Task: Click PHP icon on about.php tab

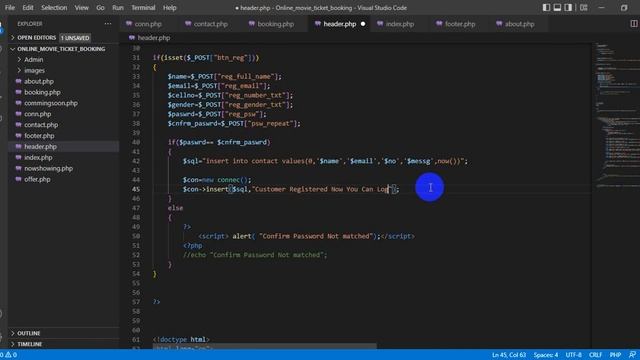Action: tap(499, 24)
